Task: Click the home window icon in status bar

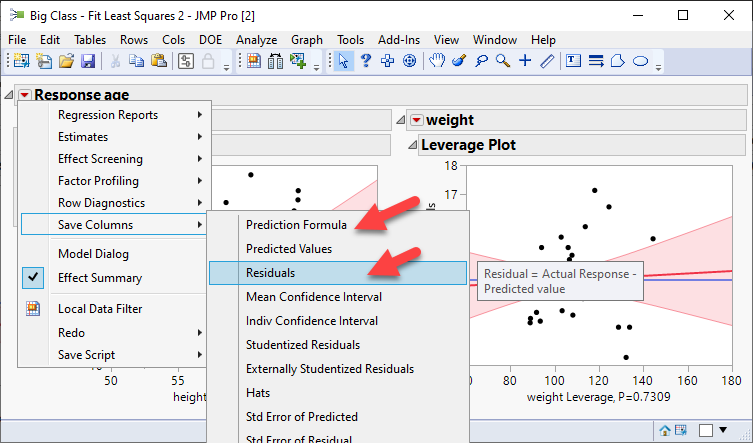Action: (665, 431)
